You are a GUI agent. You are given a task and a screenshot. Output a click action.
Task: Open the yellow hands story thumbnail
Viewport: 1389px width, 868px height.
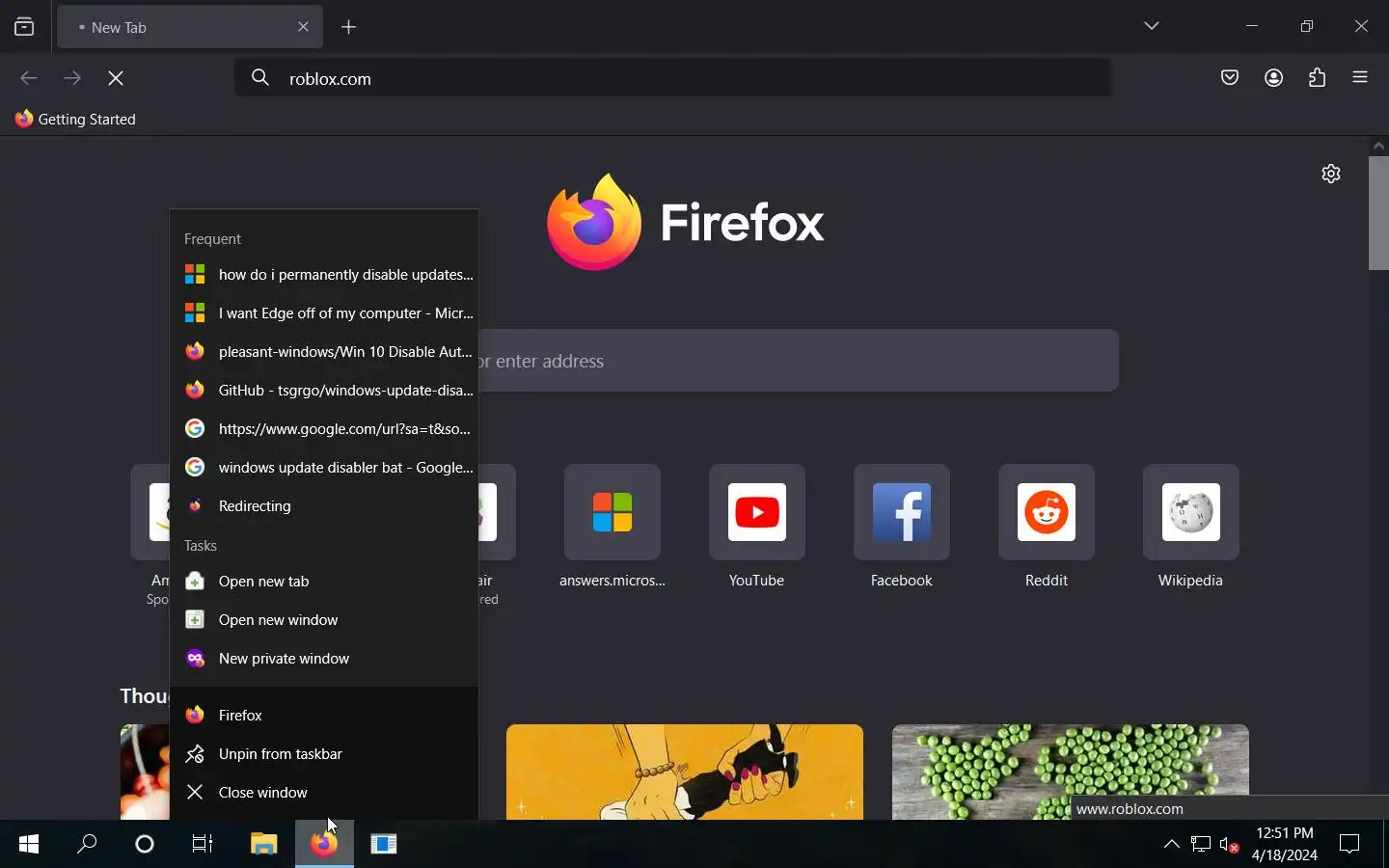tap(685, 772)
